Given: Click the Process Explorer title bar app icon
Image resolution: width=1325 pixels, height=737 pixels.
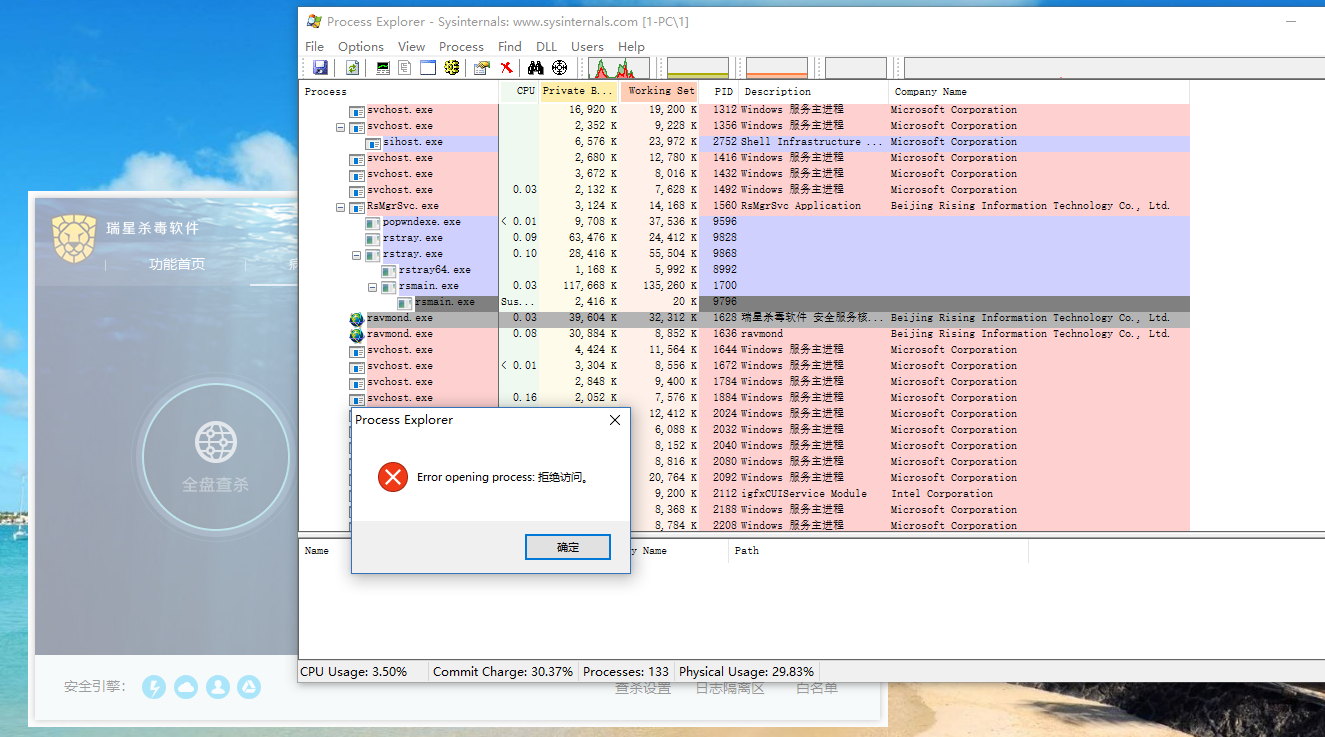Looking at the screenshot, I should [x=314, y=21].
